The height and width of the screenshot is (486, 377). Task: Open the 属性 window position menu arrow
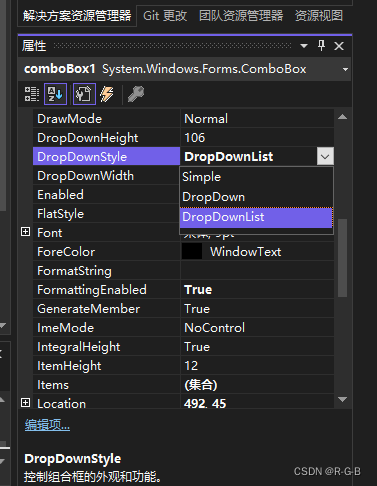[x=304, y=46]
